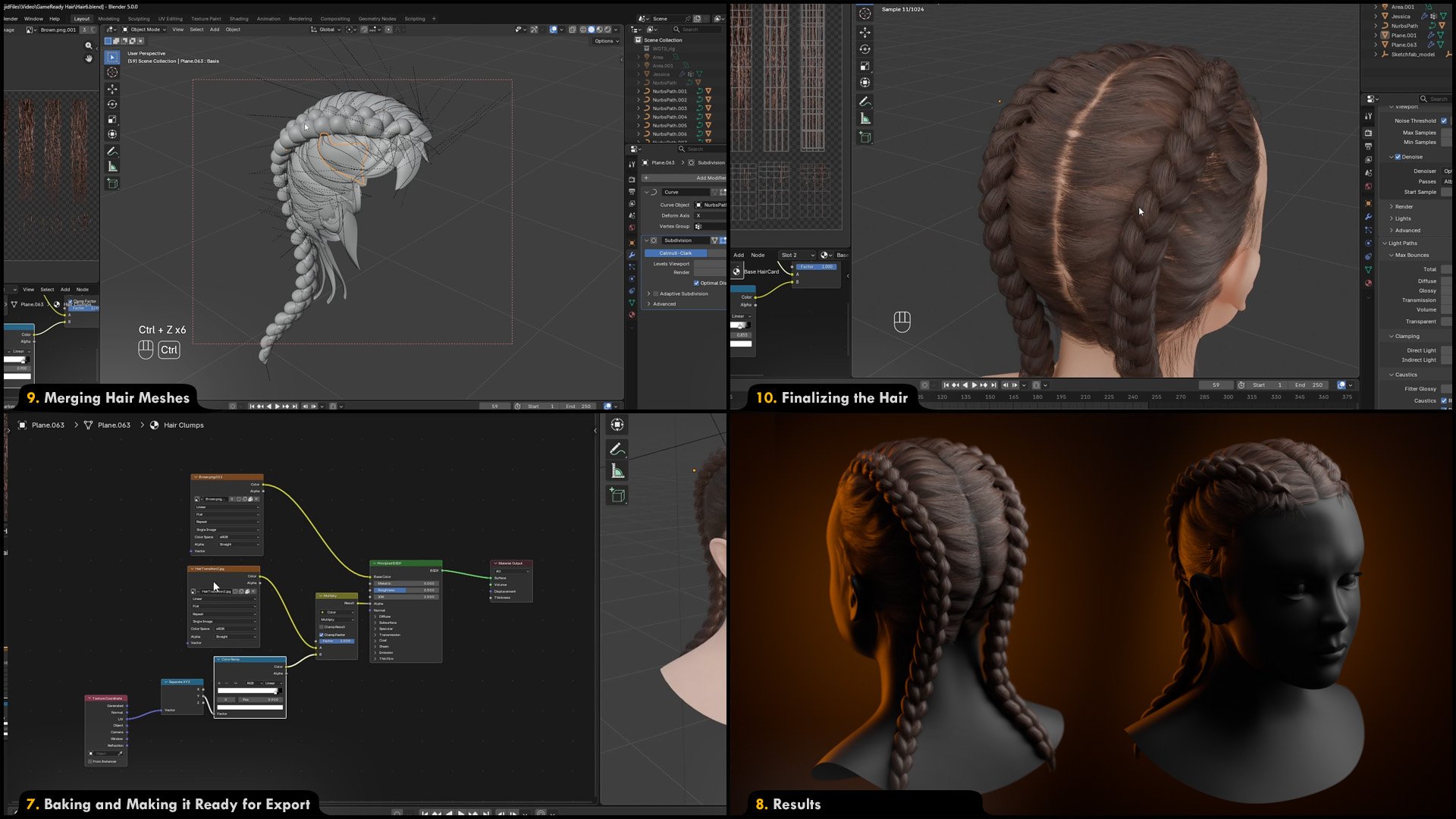Viewport: 1456px width, 819px height.
Task: Select the Cursor tool in top-left viewport toolbar
Action: pyautogui.click(x=112, y=73)
